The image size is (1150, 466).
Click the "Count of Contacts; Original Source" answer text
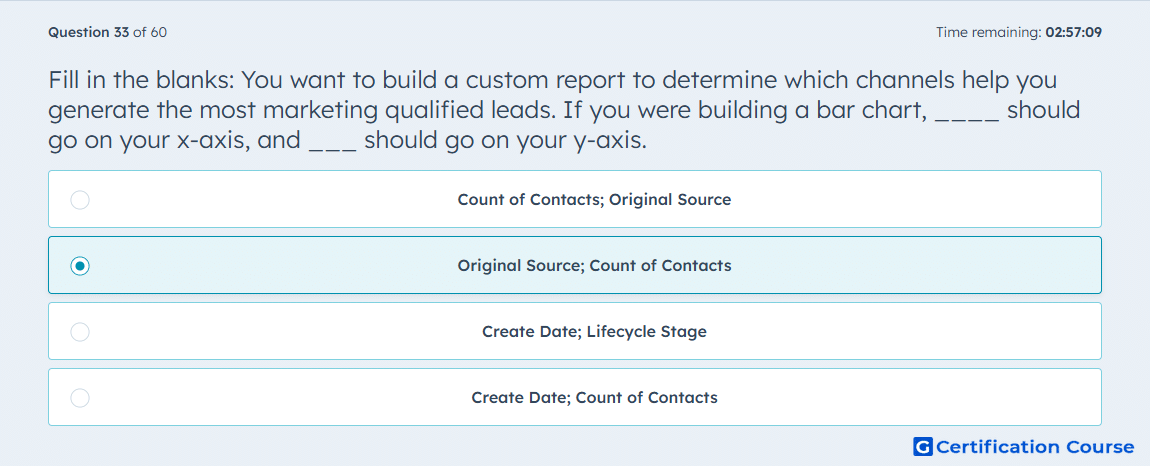594,200
